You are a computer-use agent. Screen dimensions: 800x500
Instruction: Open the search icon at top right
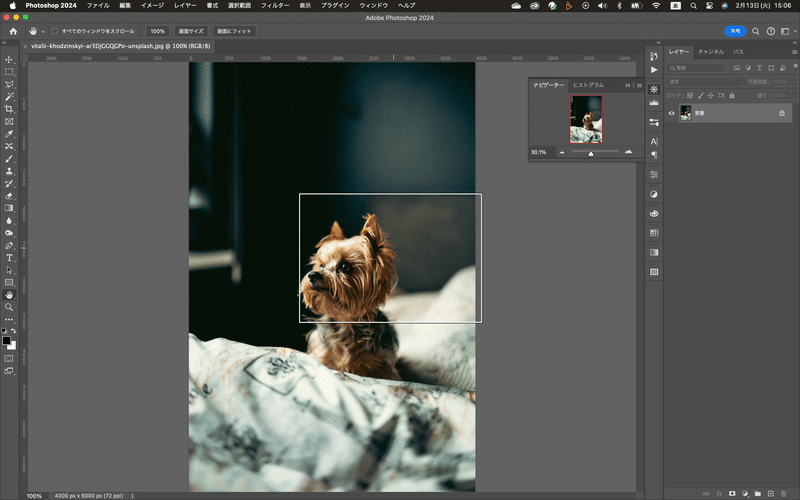[x=756, y=31]
